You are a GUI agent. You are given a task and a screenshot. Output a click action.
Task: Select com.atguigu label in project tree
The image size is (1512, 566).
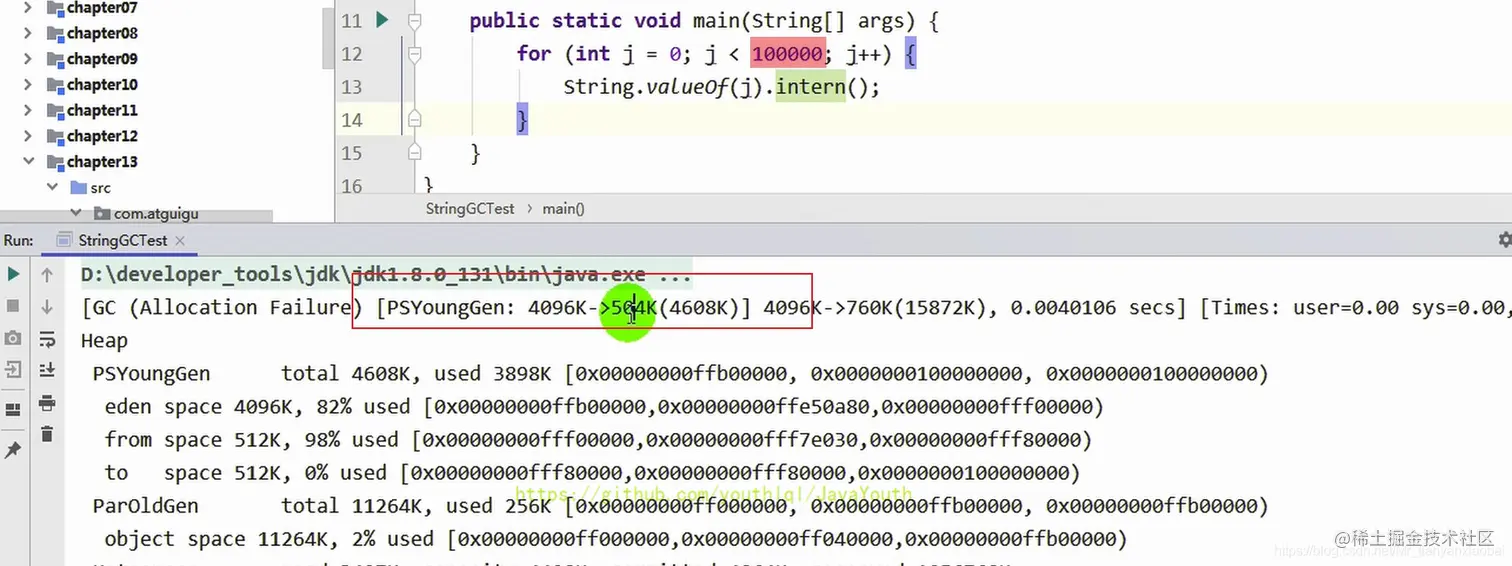coord(156,213)
